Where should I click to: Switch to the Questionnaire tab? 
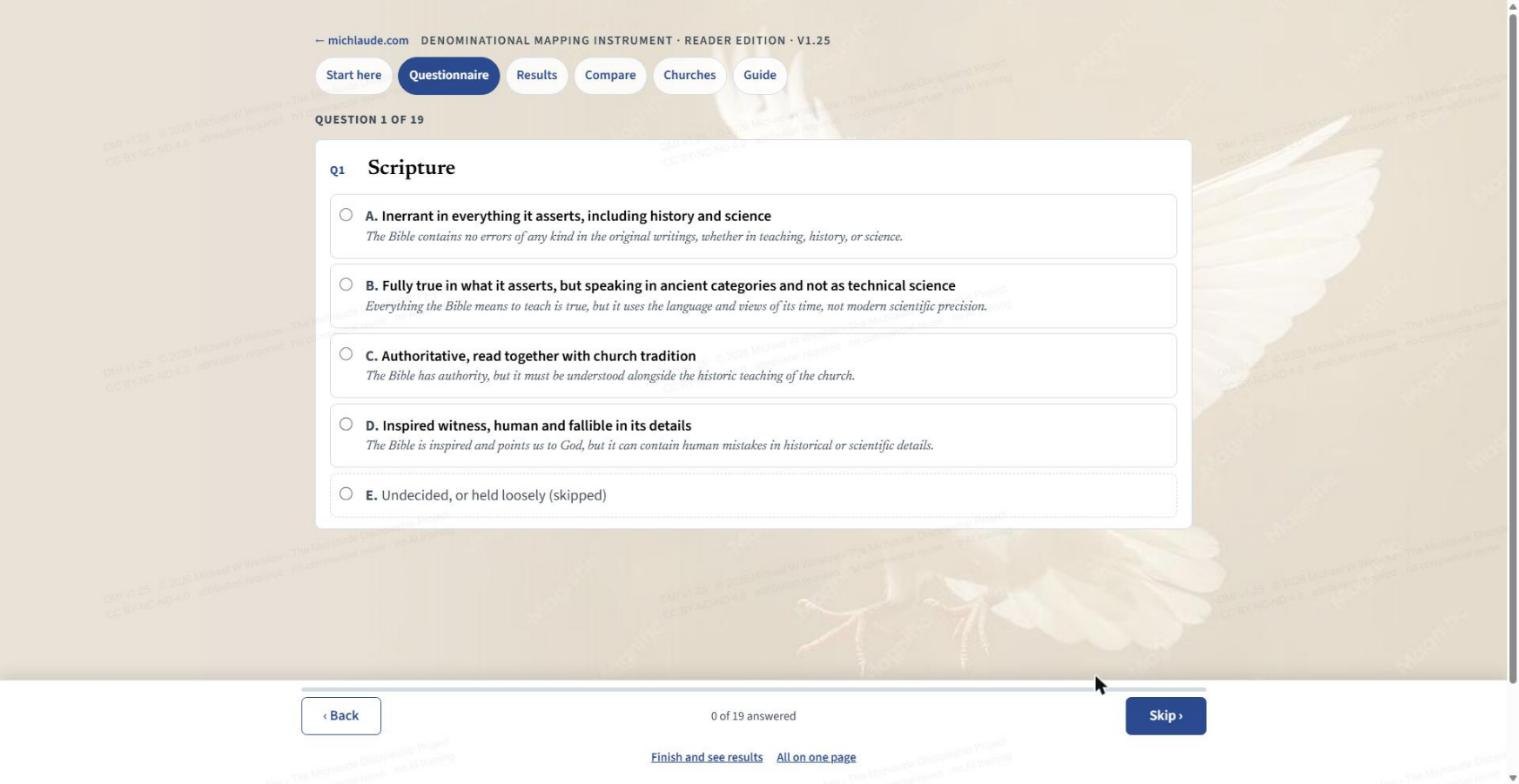449,75
